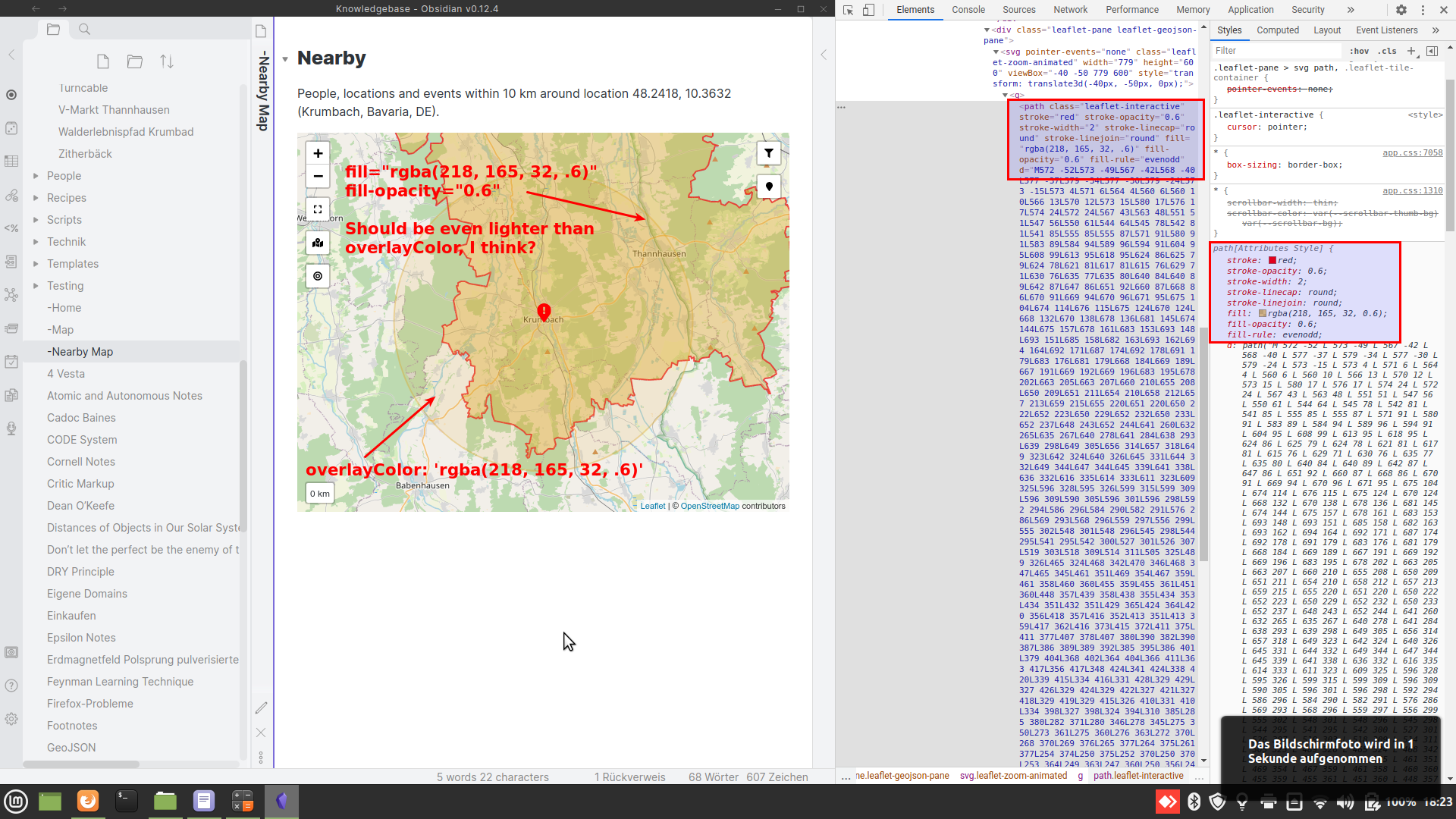Switch to the Console tab in DevTools
Viewport: 1456px width, 819px height.
[968, 9]
